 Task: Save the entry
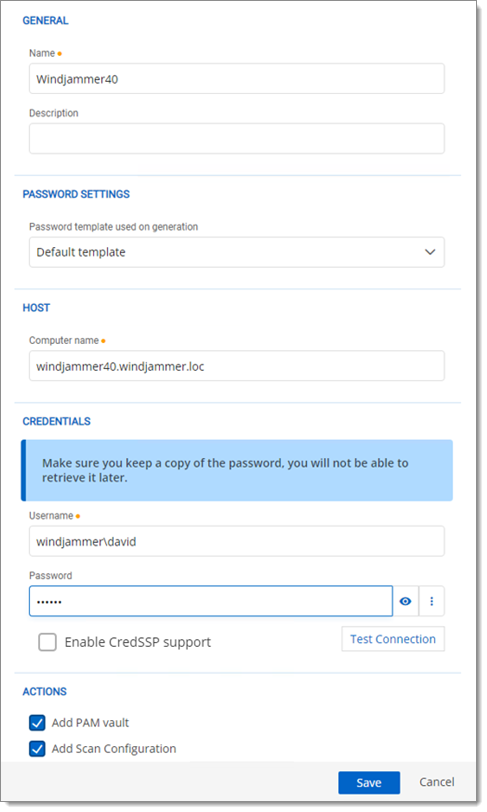[x=369, y=782]
